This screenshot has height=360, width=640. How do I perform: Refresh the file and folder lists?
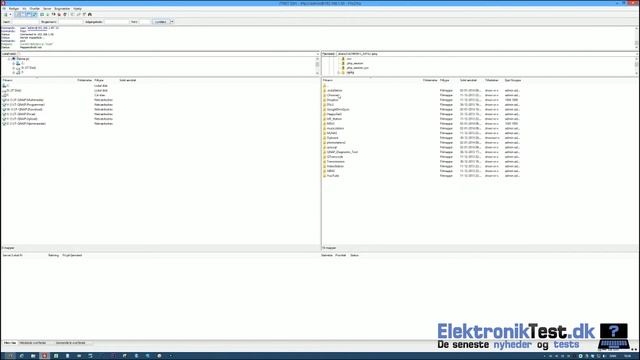tap(42, 14)
